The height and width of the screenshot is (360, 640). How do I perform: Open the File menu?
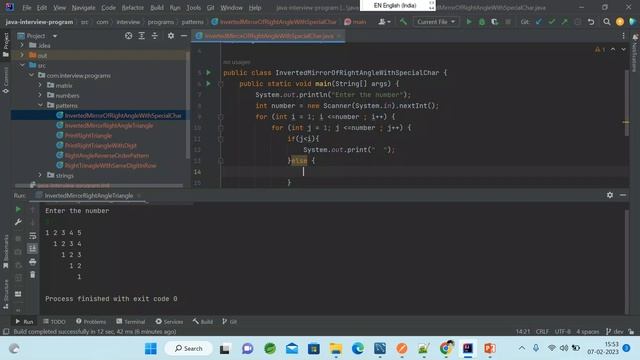27,7
